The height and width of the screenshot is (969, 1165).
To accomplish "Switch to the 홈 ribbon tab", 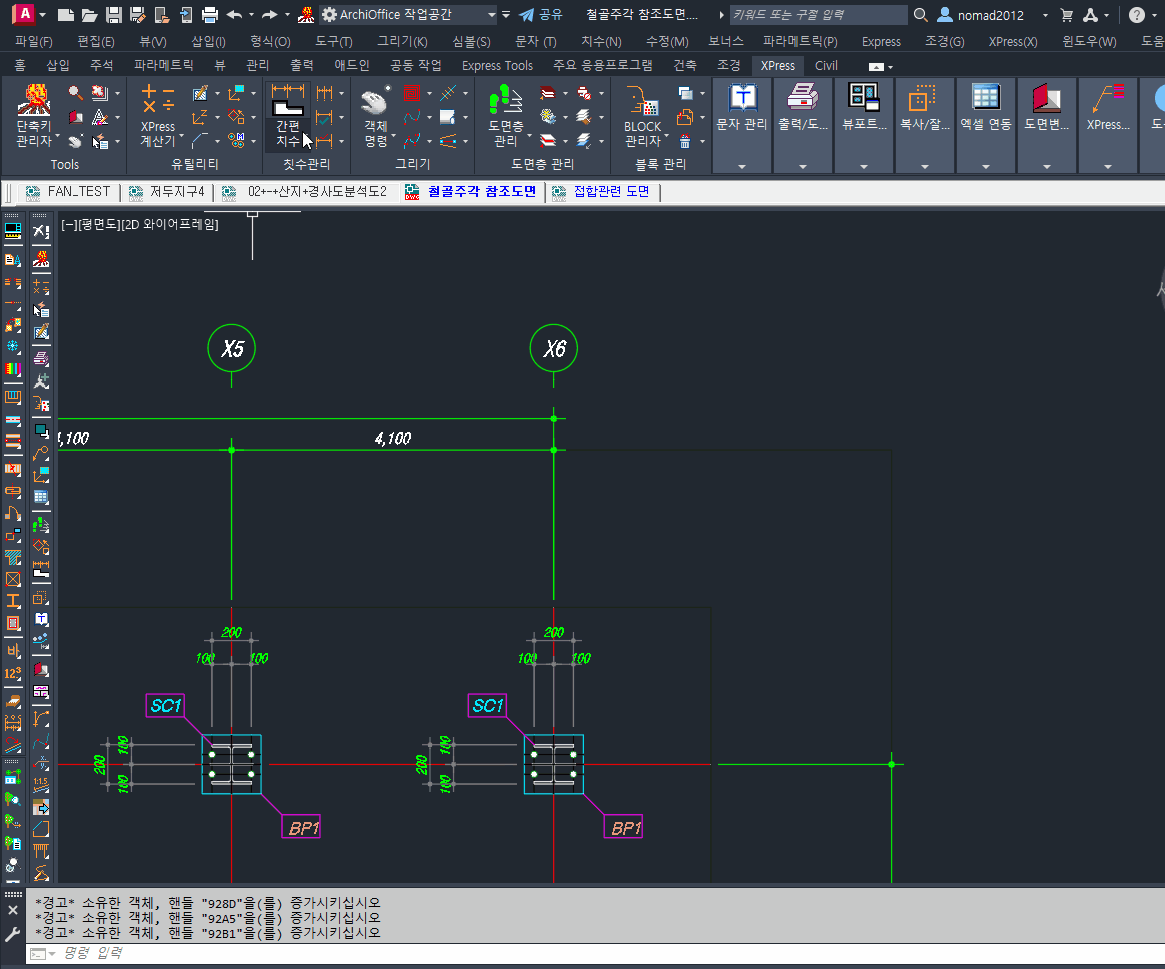I will [20, 65].
